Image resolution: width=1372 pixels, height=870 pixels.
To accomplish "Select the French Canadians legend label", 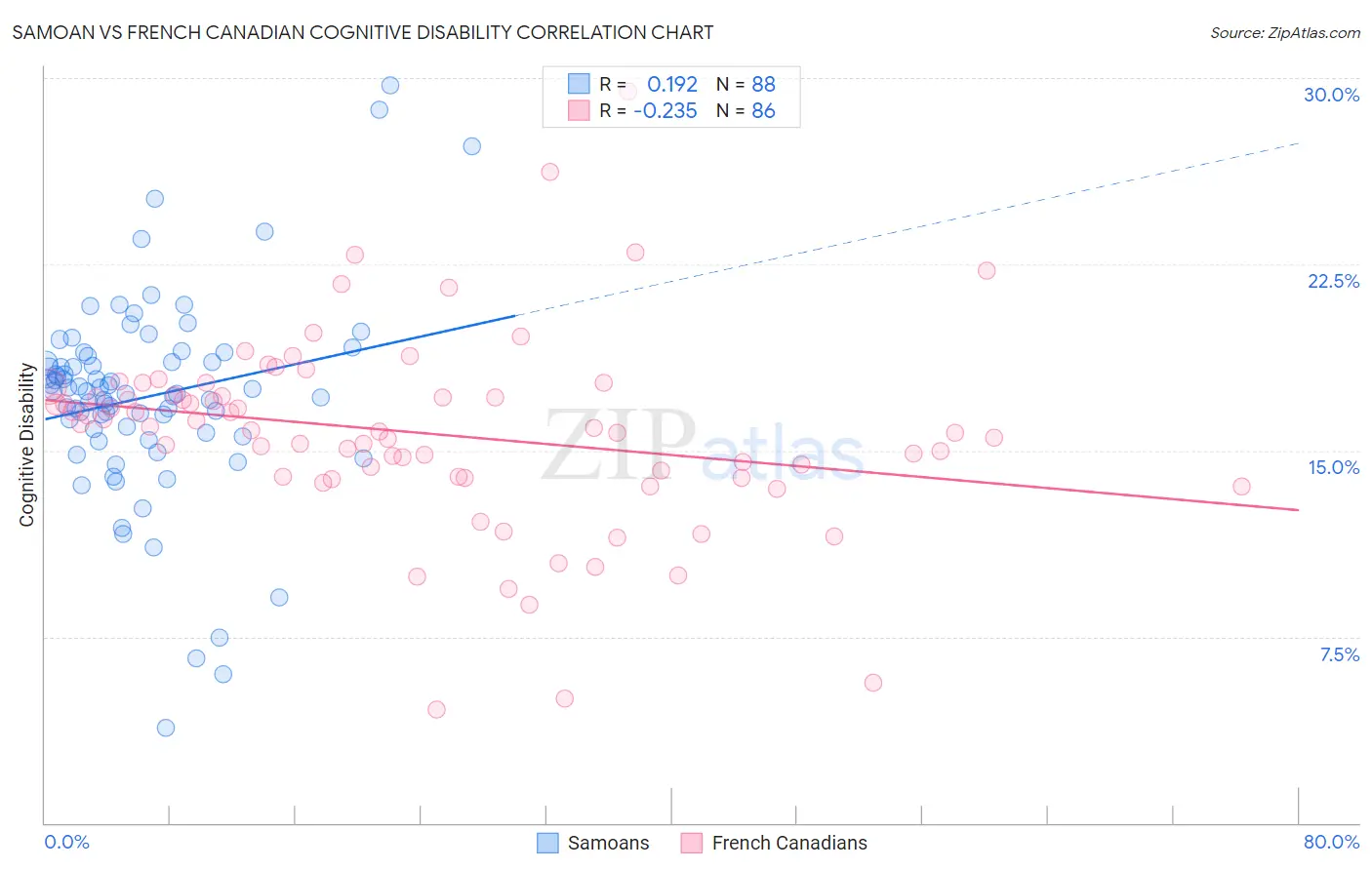I will tap(789, 843).
